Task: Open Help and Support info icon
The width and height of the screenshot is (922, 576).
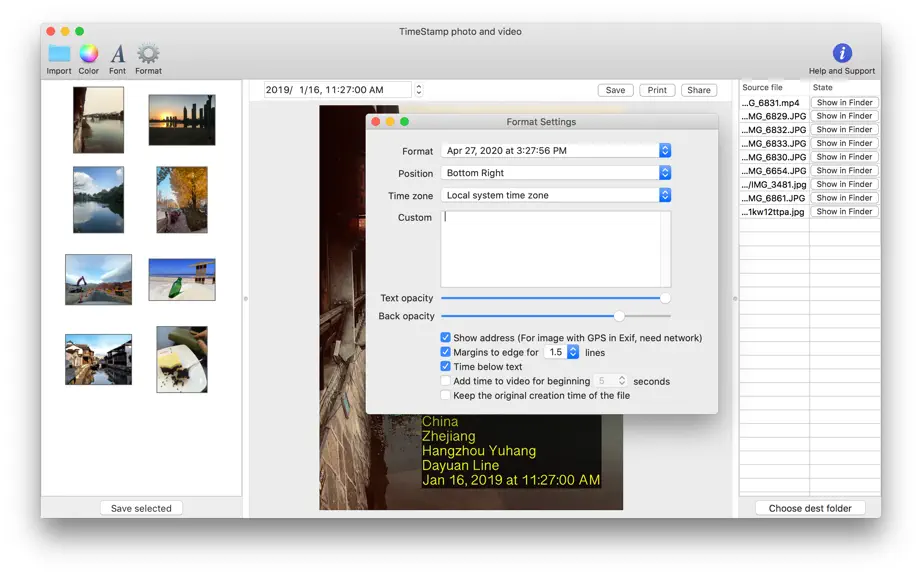Action: pos(842,53)
